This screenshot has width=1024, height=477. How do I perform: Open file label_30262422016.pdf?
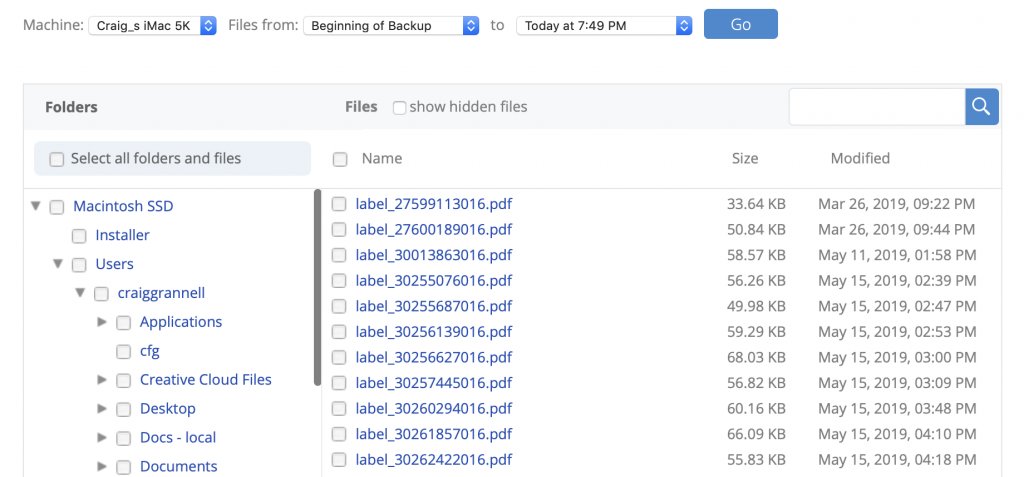[x=434, y=459]
